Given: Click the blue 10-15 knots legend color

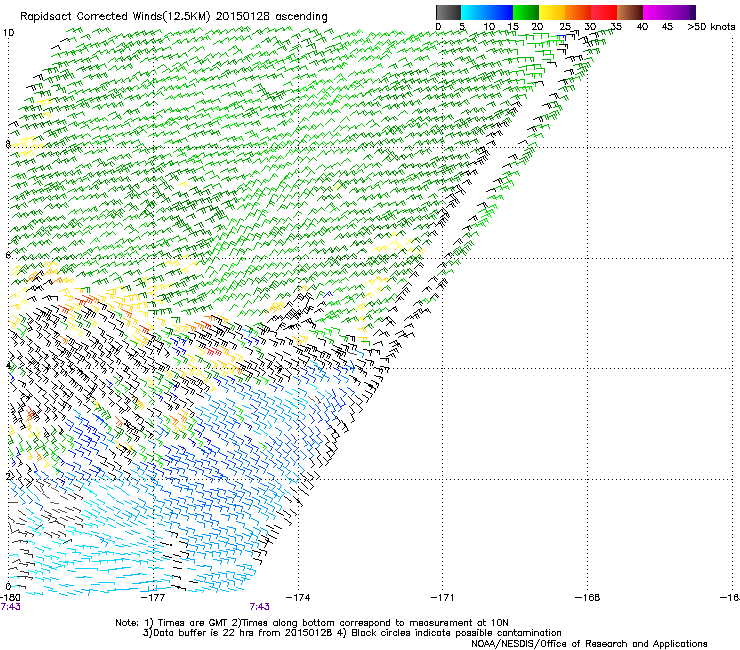Looking at the screenshot, I should 500,12.
